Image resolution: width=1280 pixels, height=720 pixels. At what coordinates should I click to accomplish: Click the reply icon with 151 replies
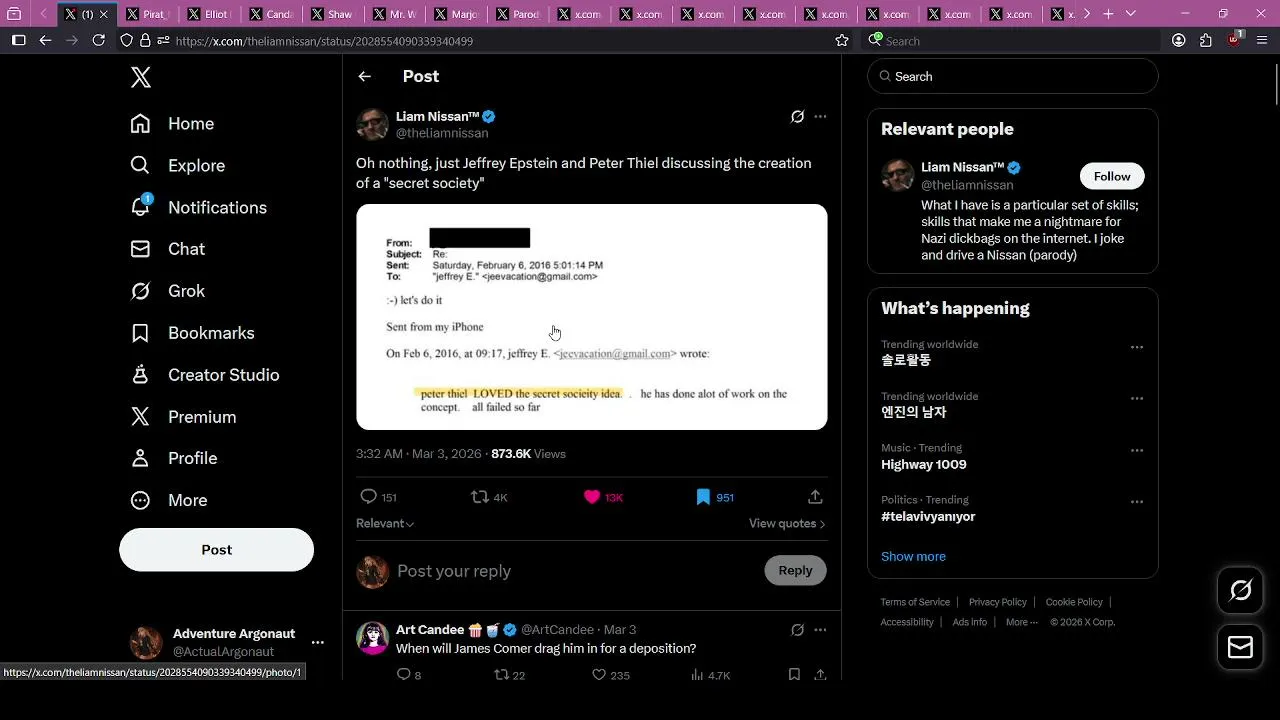[368, 497]
